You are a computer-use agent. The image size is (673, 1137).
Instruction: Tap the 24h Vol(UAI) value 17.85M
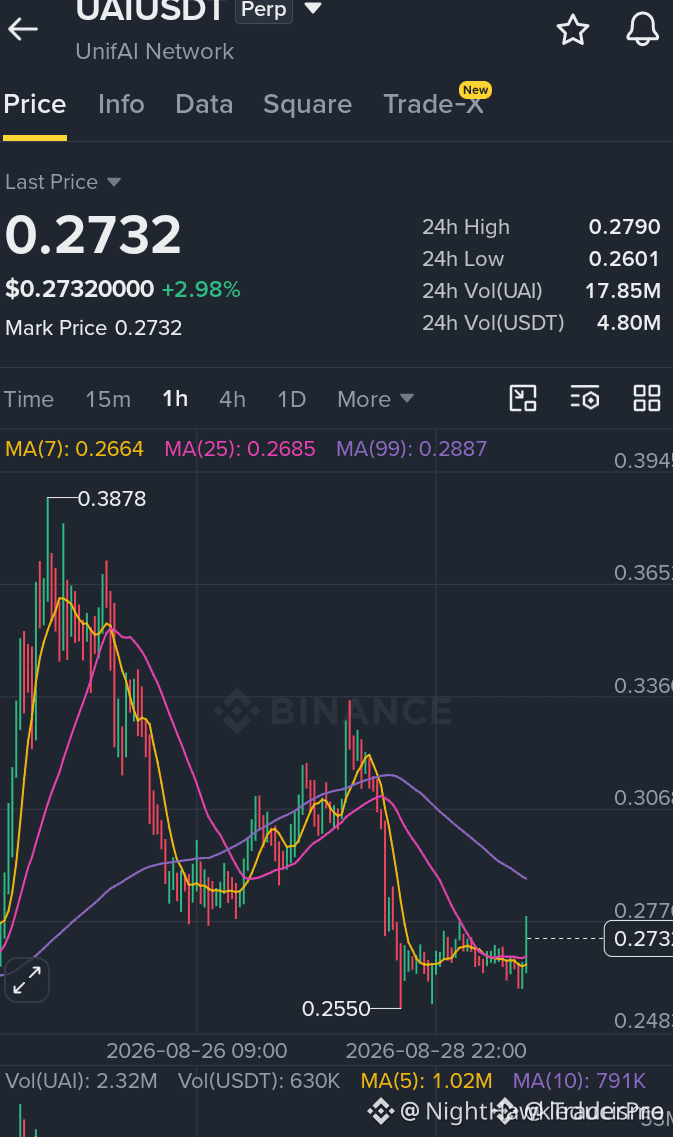click(623, 291)
